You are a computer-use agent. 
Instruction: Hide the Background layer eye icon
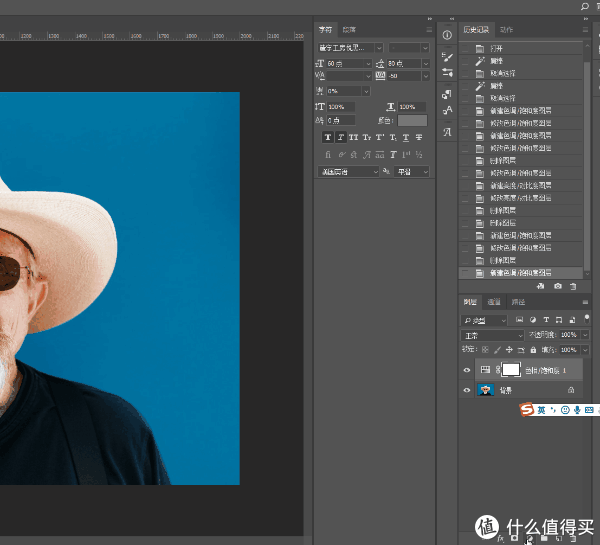coord(466,390)
